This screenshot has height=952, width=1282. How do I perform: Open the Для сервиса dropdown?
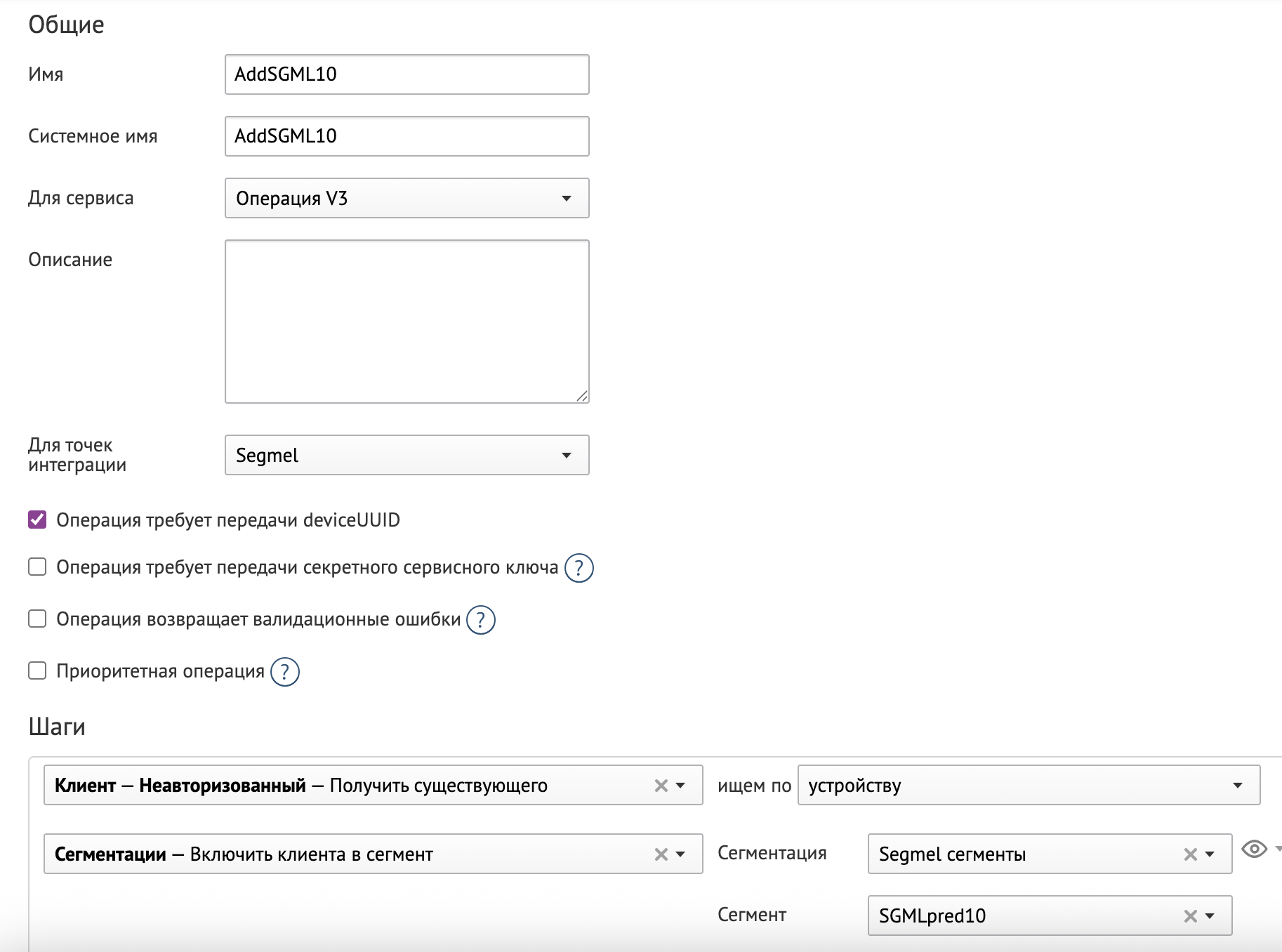coord(407,198)
